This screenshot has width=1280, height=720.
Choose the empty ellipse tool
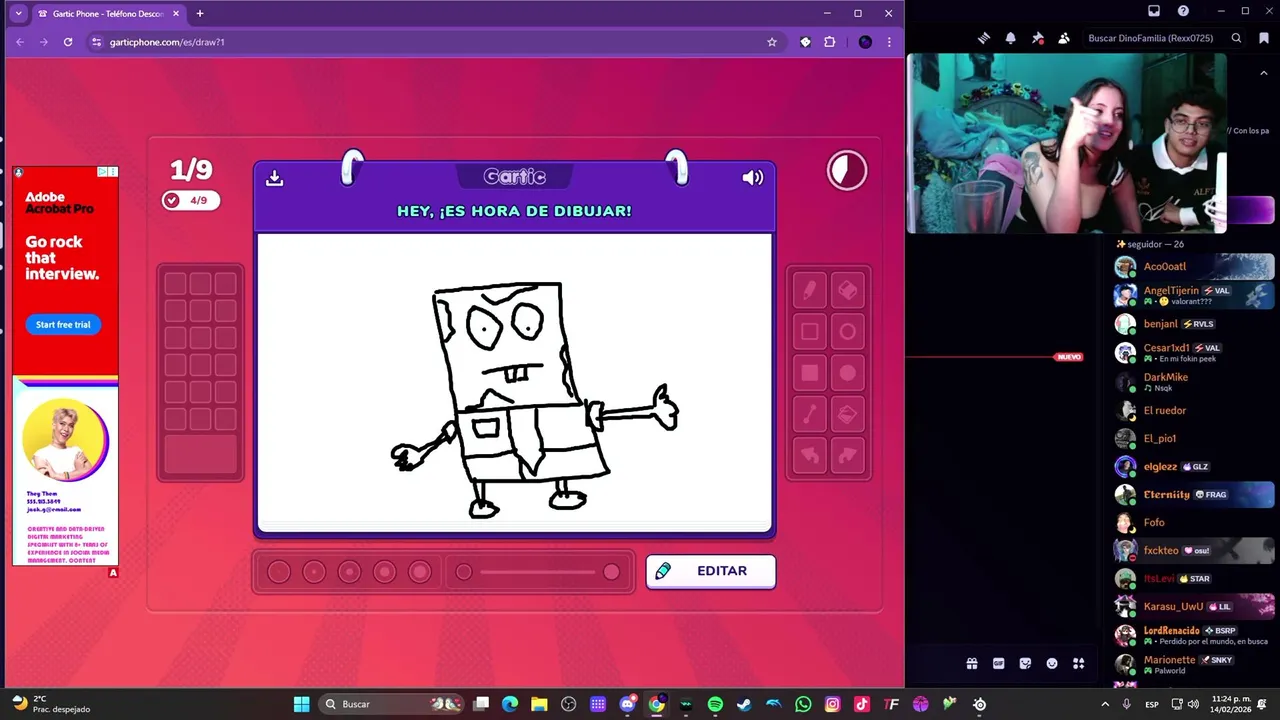(848, 331)
